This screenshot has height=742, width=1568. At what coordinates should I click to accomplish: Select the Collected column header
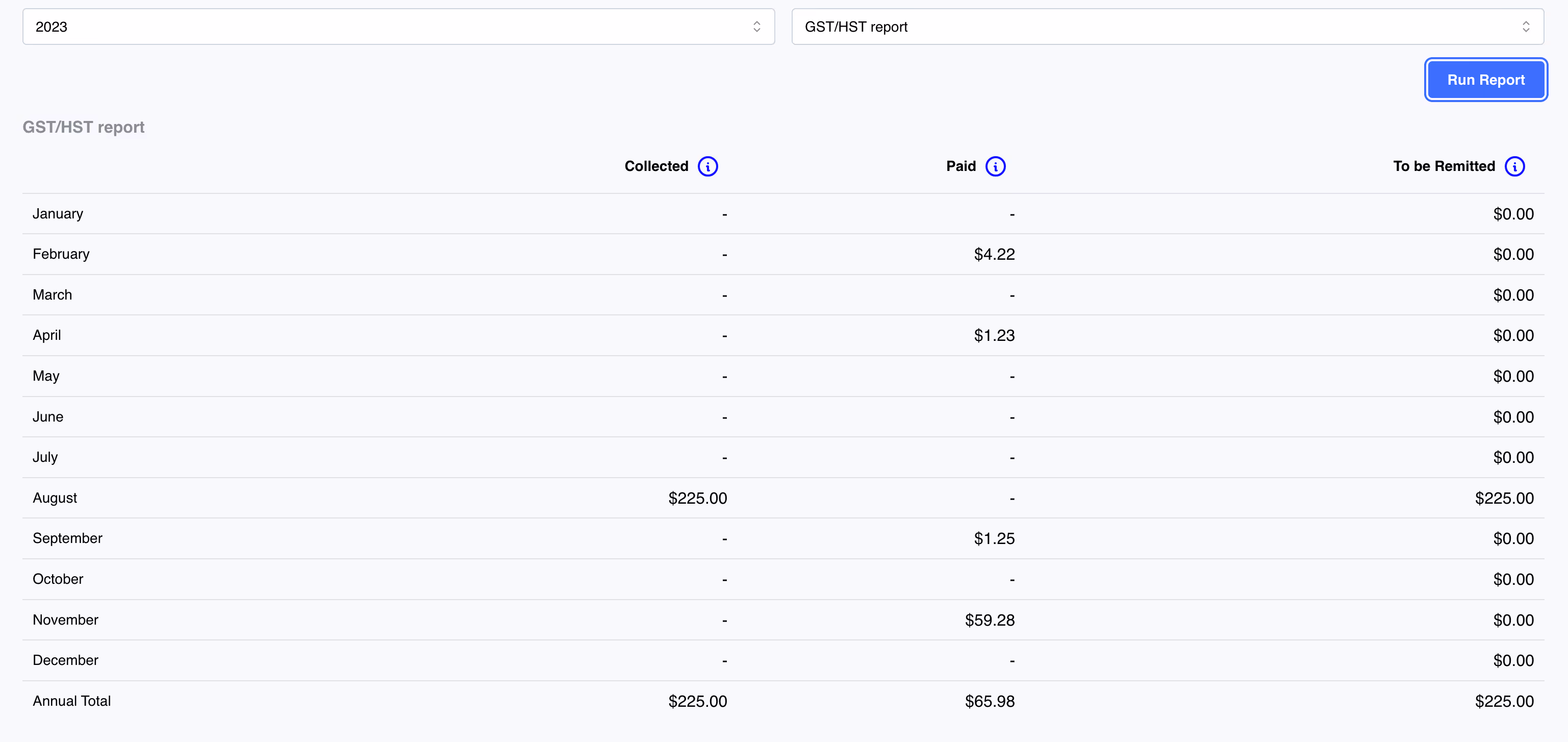656,166
